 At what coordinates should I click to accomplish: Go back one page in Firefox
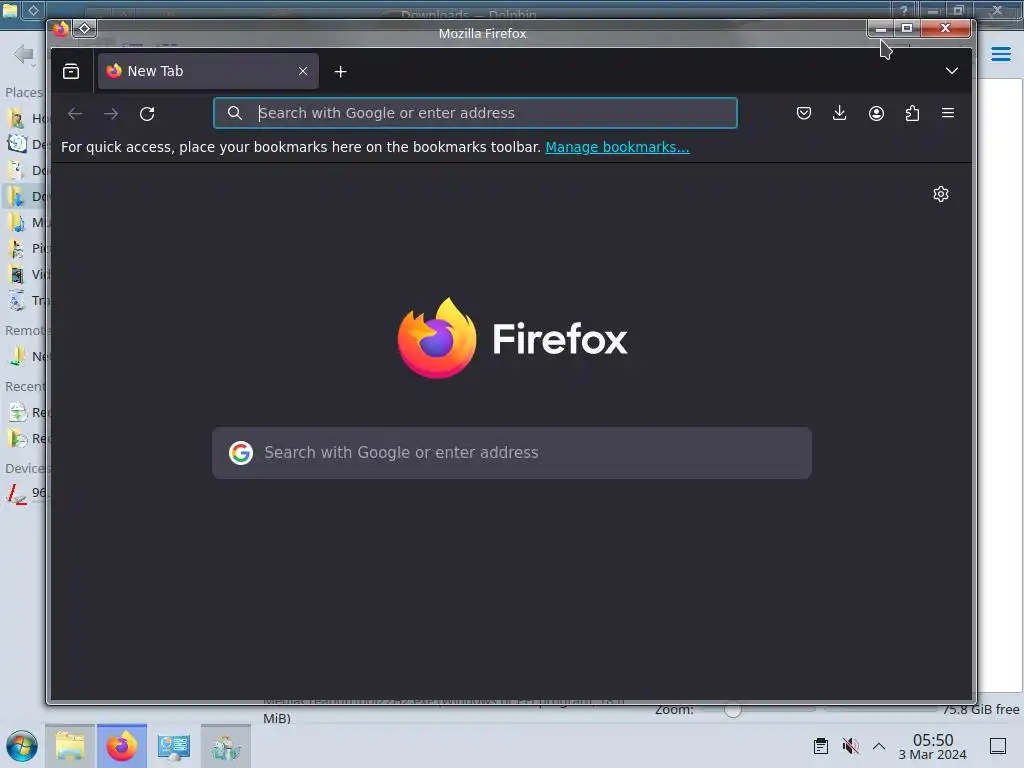[75, 114]
